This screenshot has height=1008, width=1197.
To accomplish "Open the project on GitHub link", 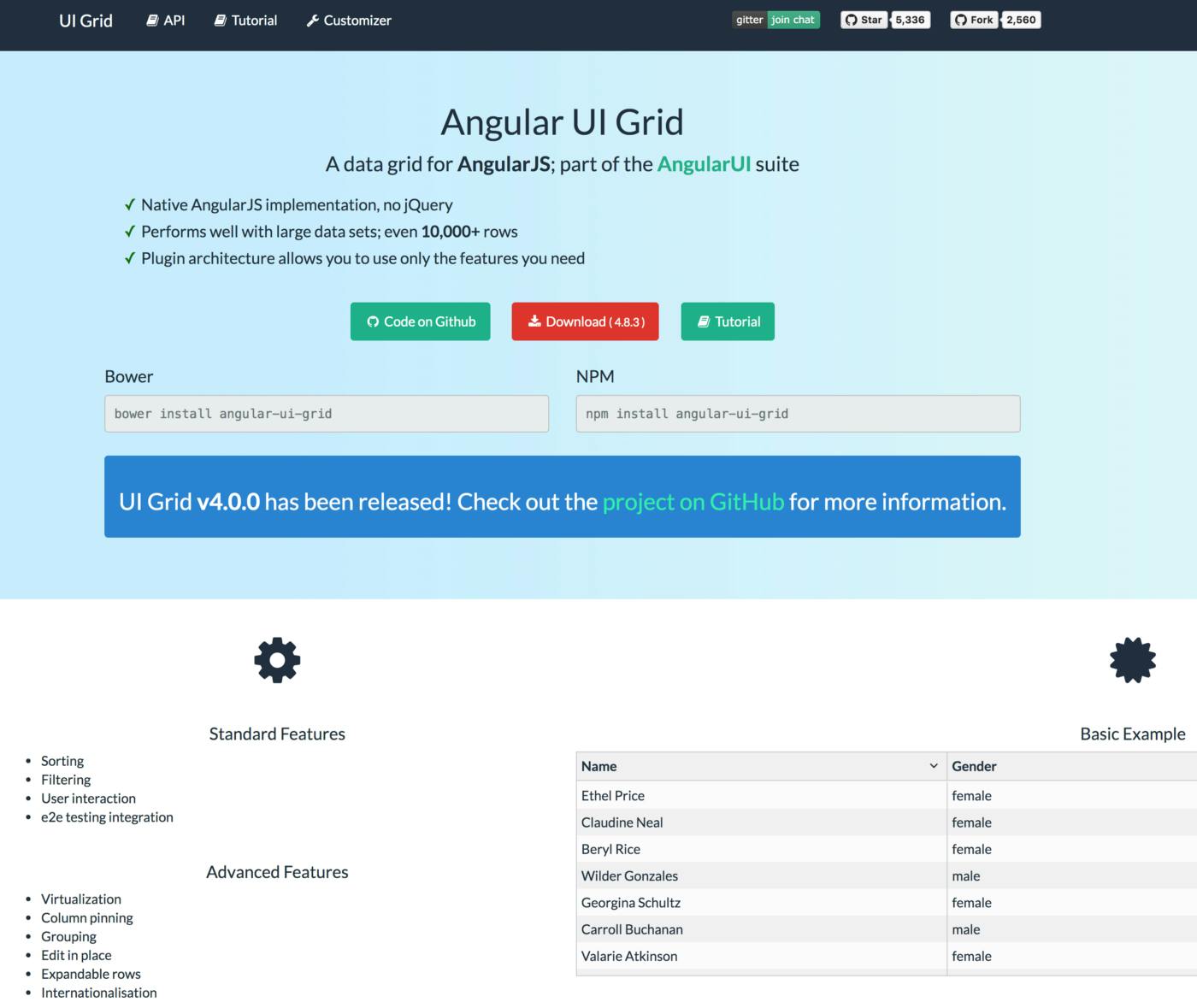I will point(693,502).
